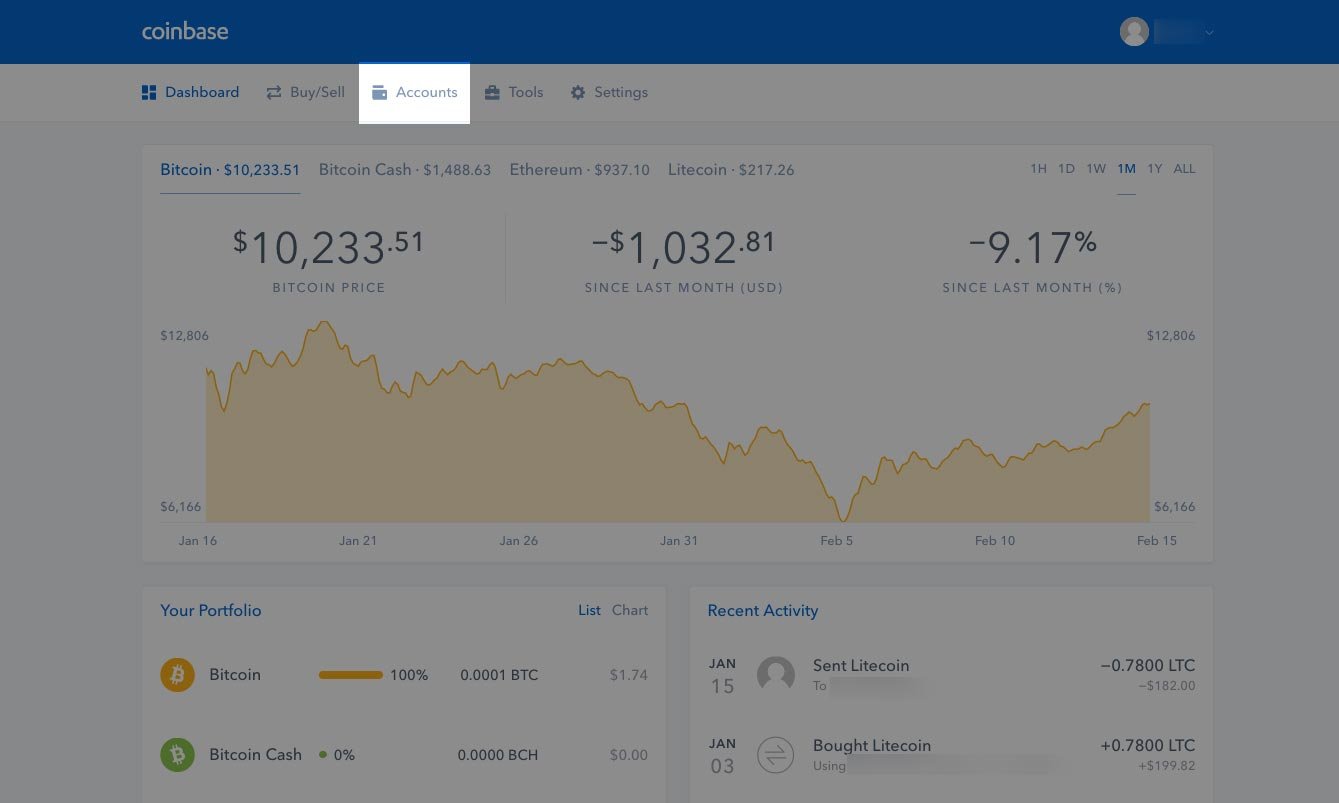The image size is (1339, 803).
Task: Click the 0.0001 BTC balance
Action: pyautogui.click(x=499, y=675)
